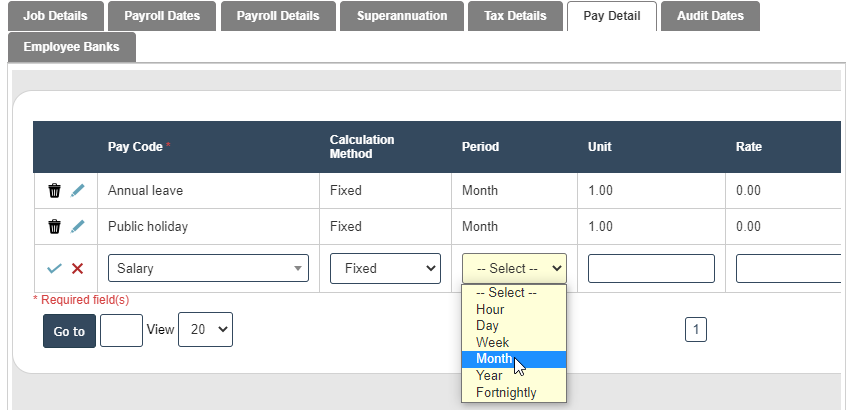Pick the Hour period option

(x=490, y=310)
